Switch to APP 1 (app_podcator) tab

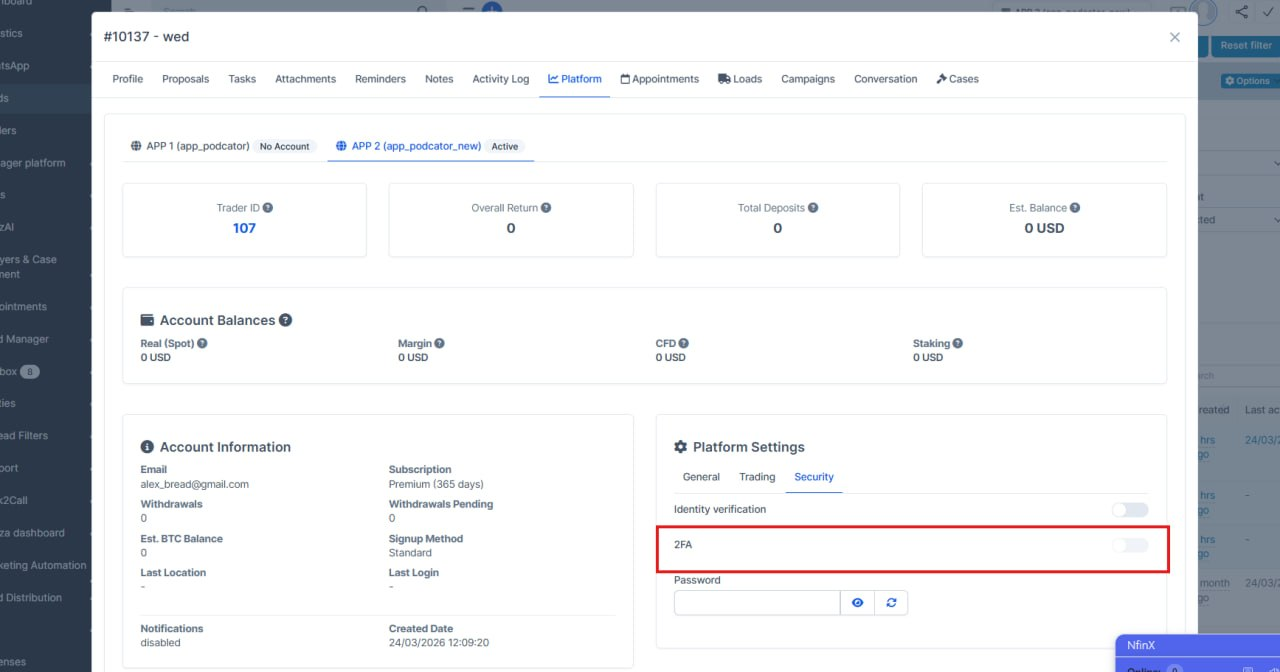point(190,146)
